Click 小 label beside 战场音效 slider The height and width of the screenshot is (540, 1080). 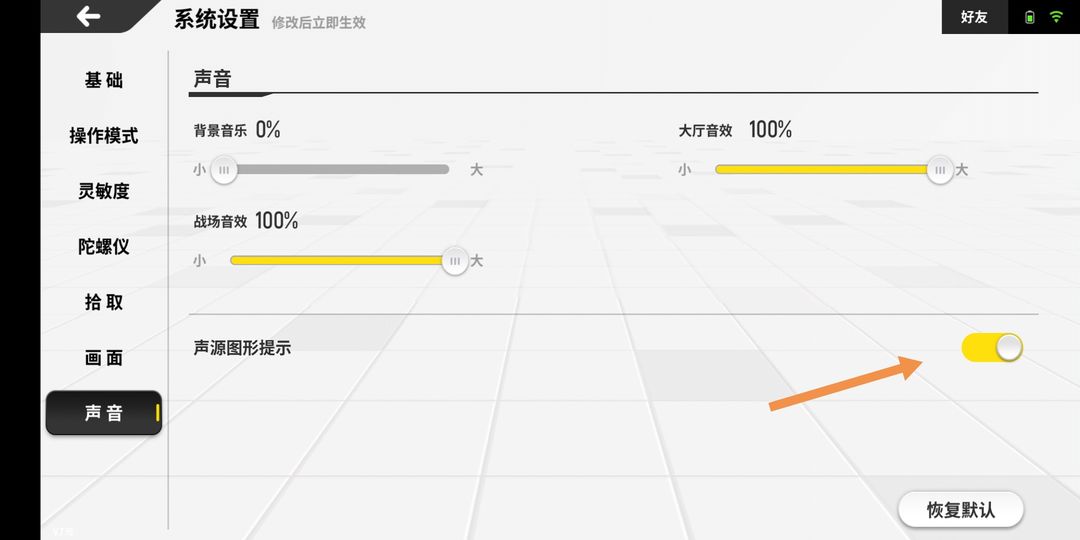pyautogui.click(x=200, y=261)
